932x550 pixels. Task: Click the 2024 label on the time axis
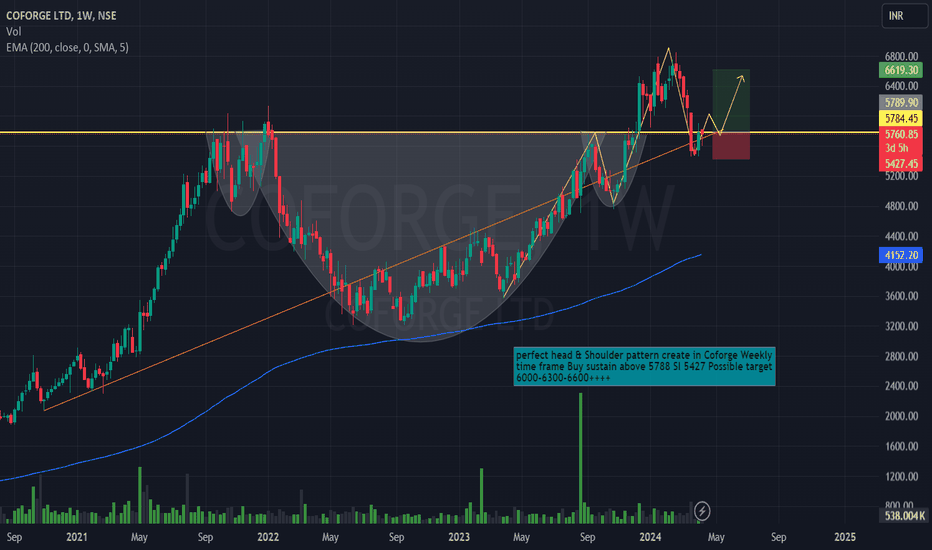pyautogui.click(x=650, y=537)
